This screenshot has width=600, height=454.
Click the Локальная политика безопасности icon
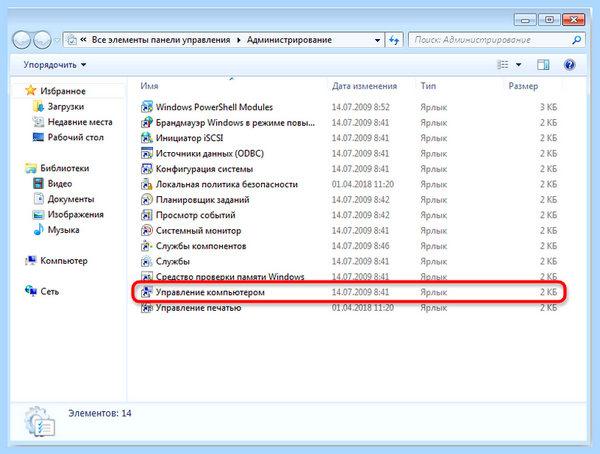click(147, 184)
